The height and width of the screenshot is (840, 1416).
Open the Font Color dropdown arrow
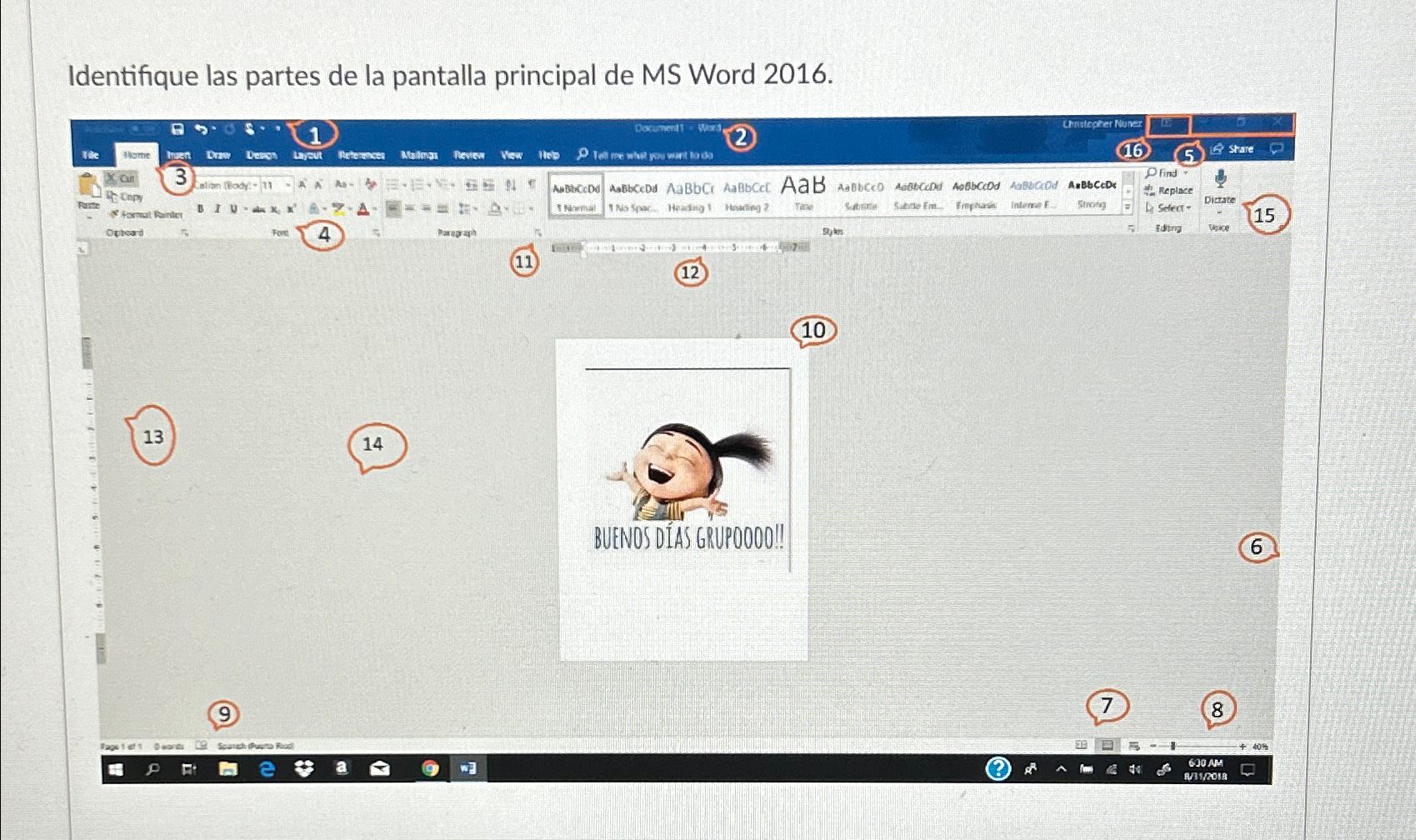click(374, 210)
